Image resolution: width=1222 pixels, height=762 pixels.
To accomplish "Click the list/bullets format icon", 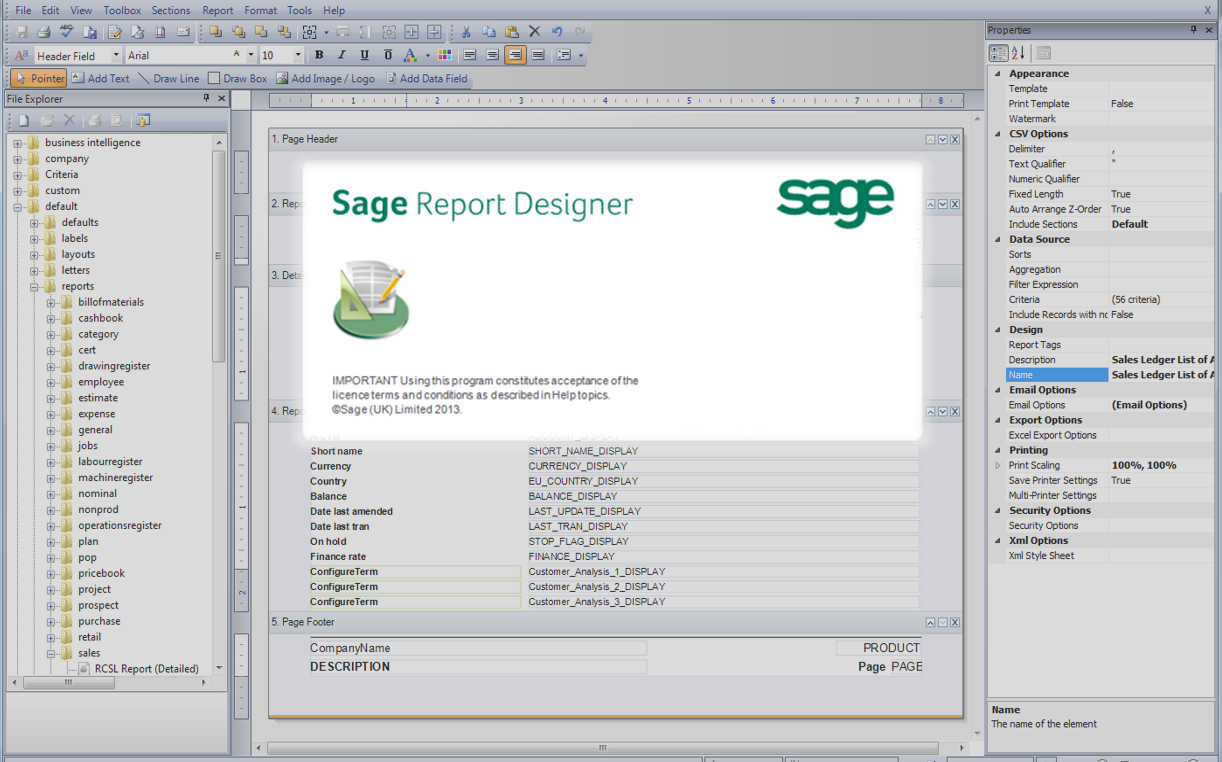I will (x=564, y=55).
